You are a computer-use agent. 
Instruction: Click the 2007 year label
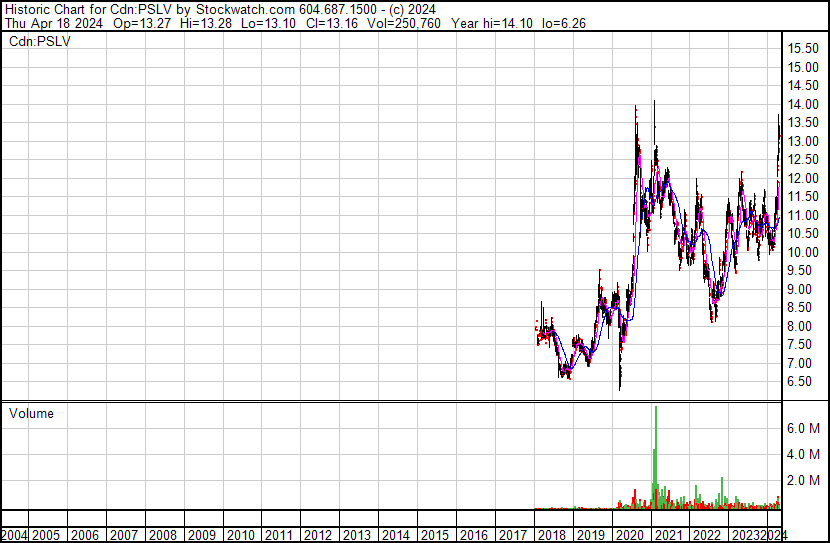[124, 534]
